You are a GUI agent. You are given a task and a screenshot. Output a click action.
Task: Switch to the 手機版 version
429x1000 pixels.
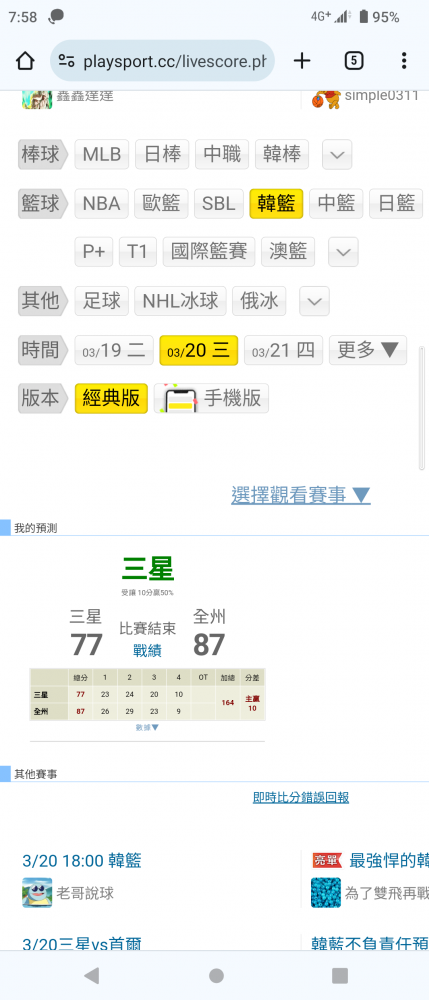212,399
